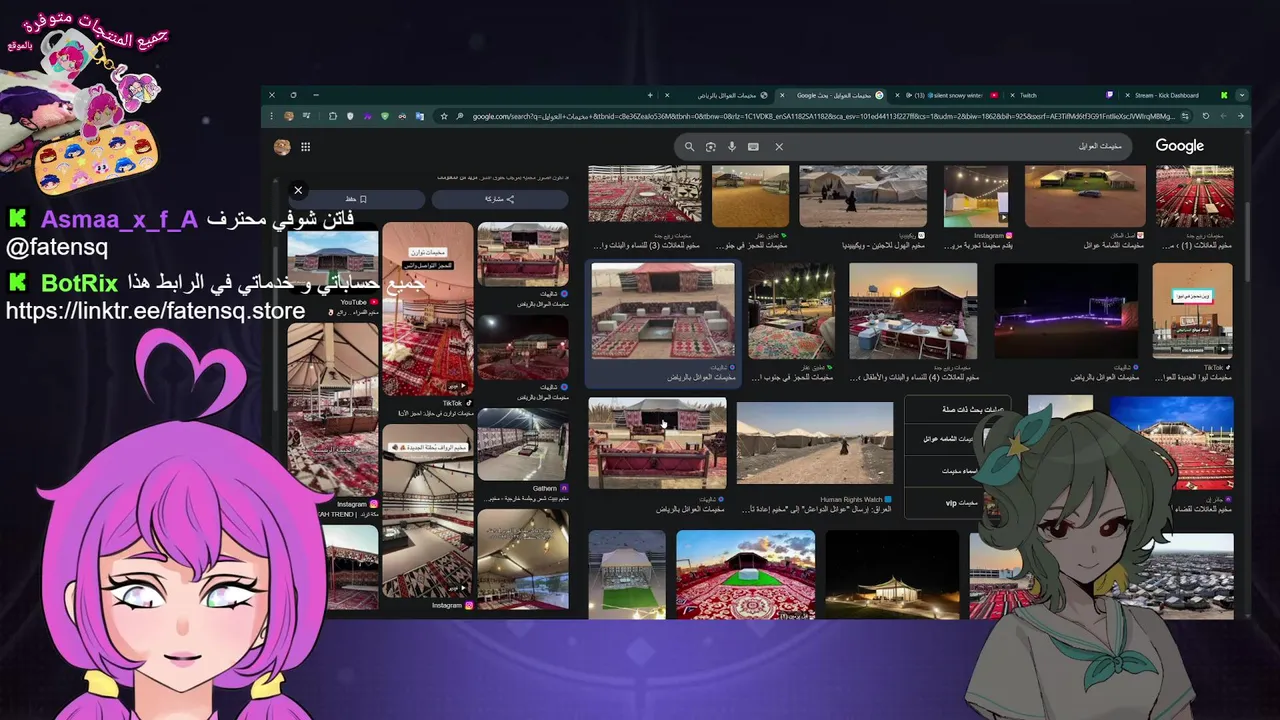Open Chrome three-dot menu
This screenshot has height=720, width=1280.
271,116
